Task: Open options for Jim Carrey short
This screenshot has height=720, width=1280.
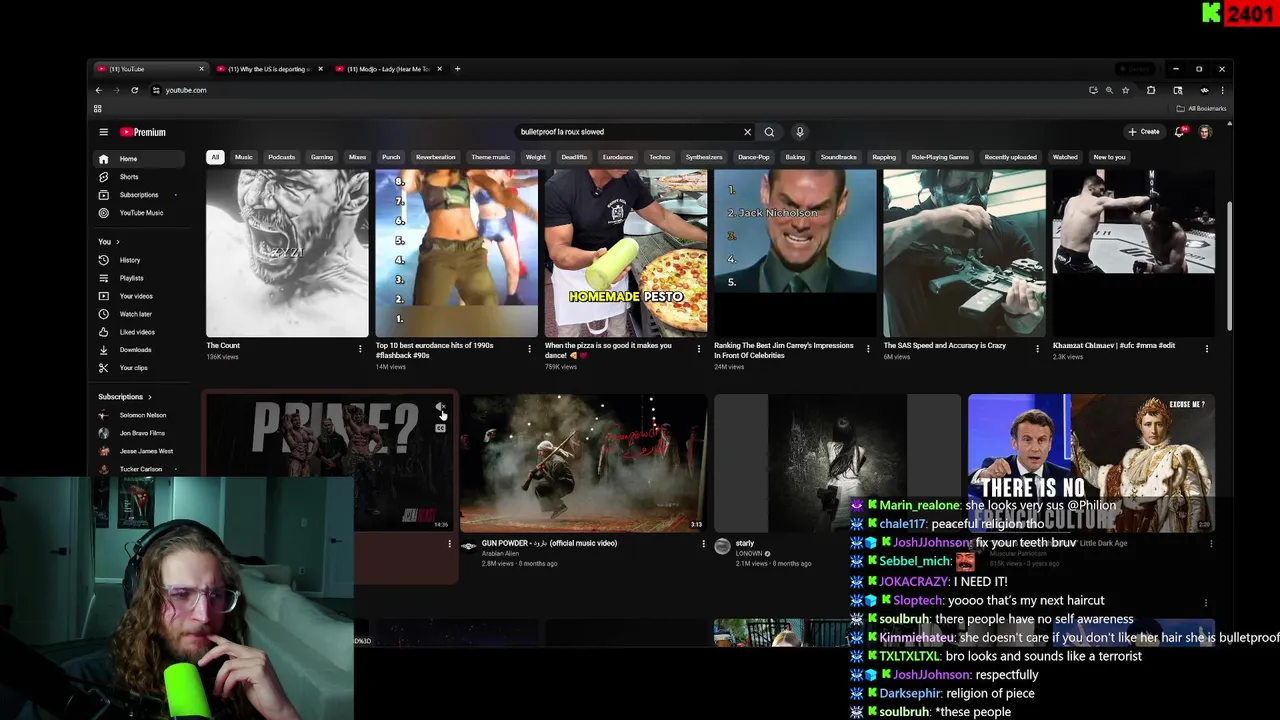Action: pyautogui.click(x=868, y=349)
